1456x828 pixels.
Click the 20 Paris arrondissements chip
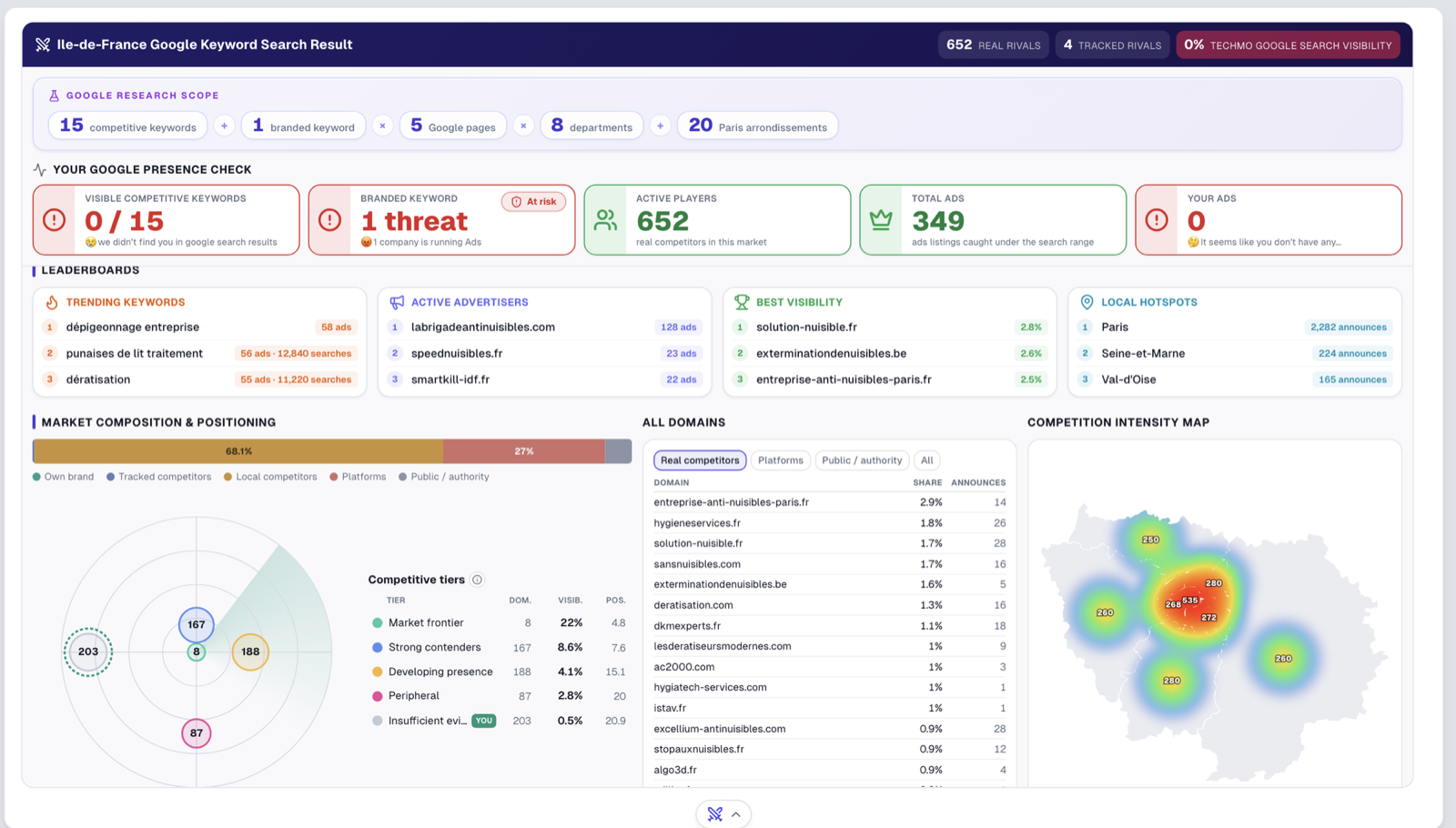pyautogui.click(x=758, y=126)
